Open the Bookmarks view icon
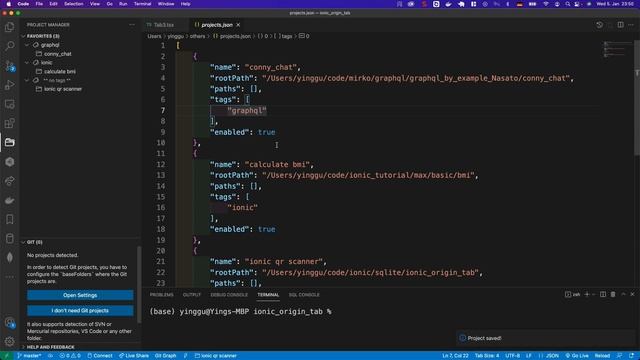The width and height of the screenshot is (640, 360). pos(9,219)
